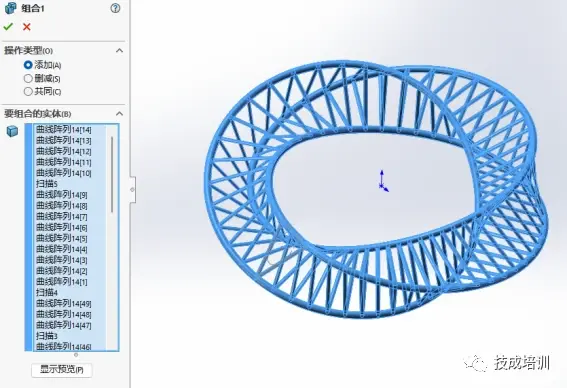Select the 共同(C) operation type
The width and height of the screenshot is (567, 388).
[28, 91]
